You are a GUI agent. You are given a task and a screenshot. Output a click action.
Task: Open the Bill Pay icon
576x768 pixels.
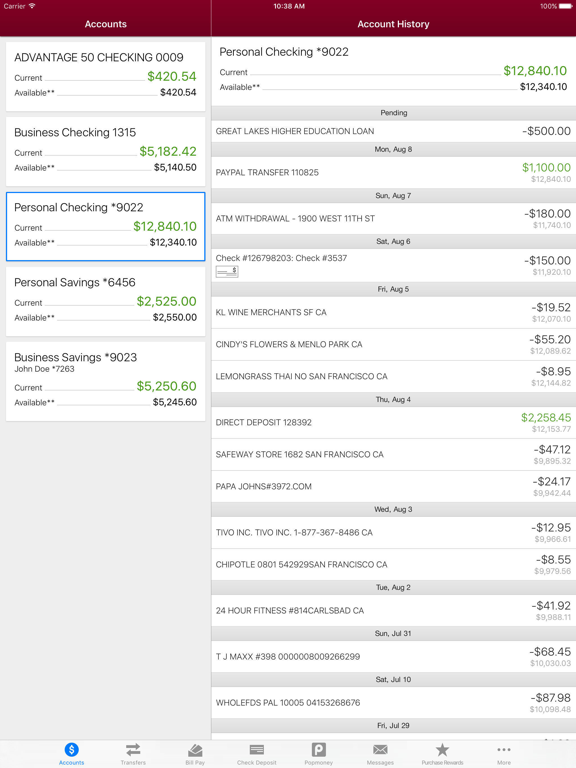click(x=195, y=749)
